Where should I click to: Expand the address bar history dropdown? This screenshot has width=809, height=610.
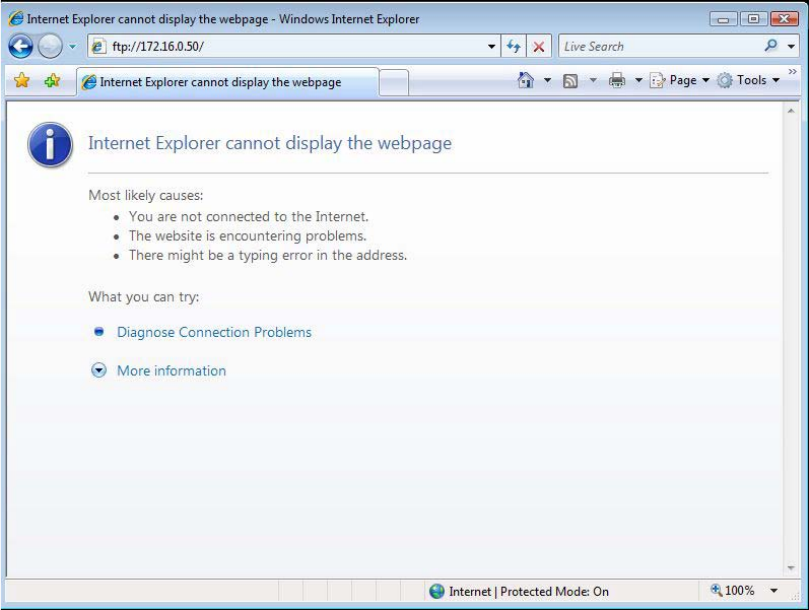(x=492, y=46)
